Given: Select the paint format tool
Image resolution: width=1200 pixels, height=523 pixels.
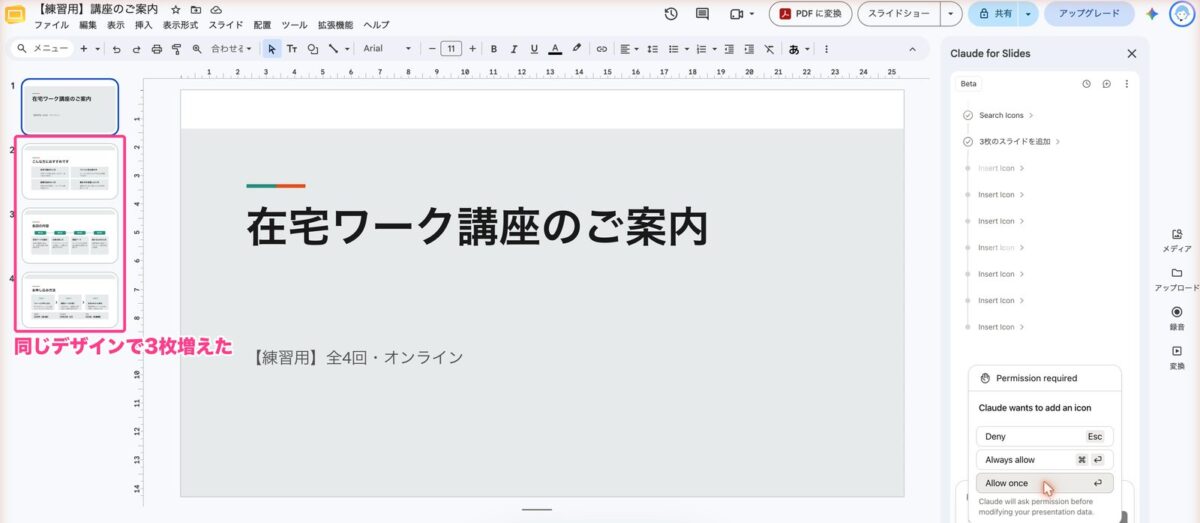Looking at the screenshot, I should pyautogui.click(x=176, y=48).
